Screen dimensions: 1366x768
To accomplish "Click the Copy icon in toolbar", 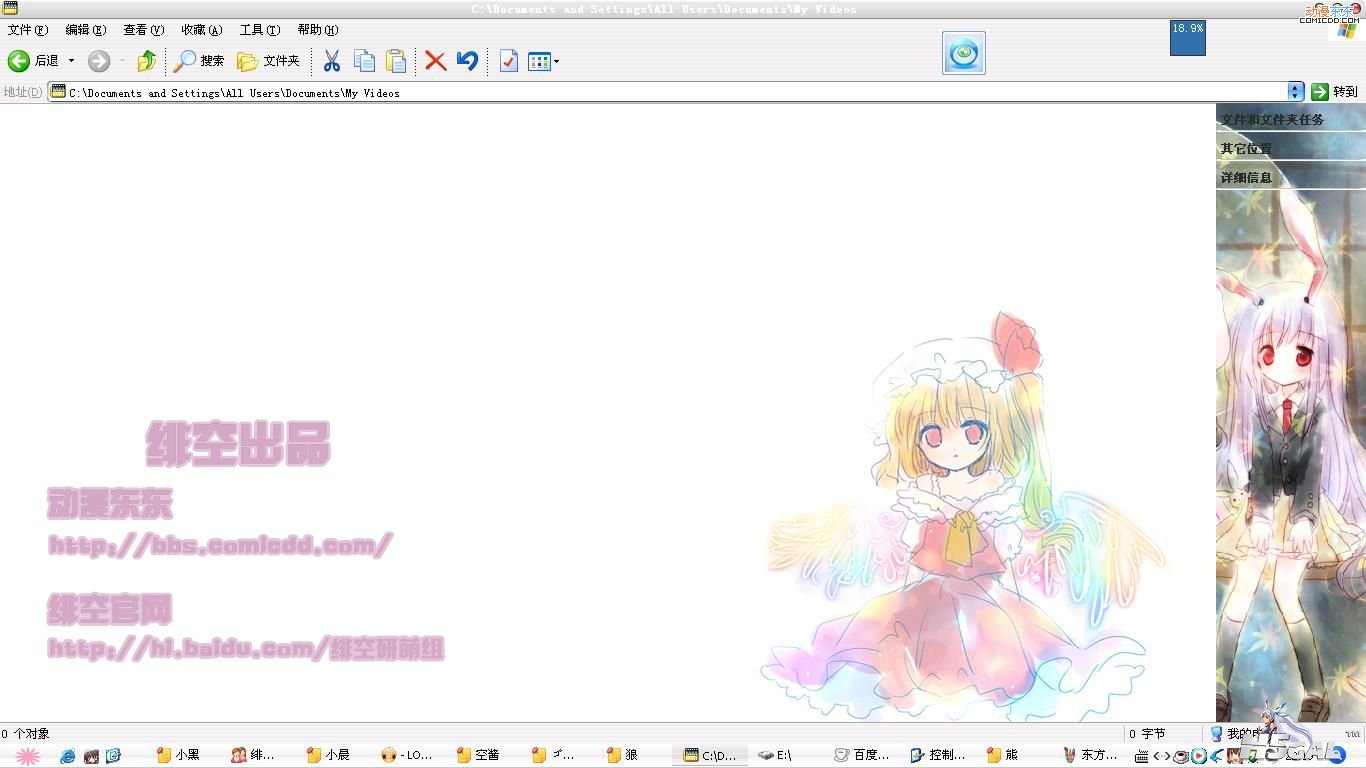I will pyautogui.click(x=364, y=61).
